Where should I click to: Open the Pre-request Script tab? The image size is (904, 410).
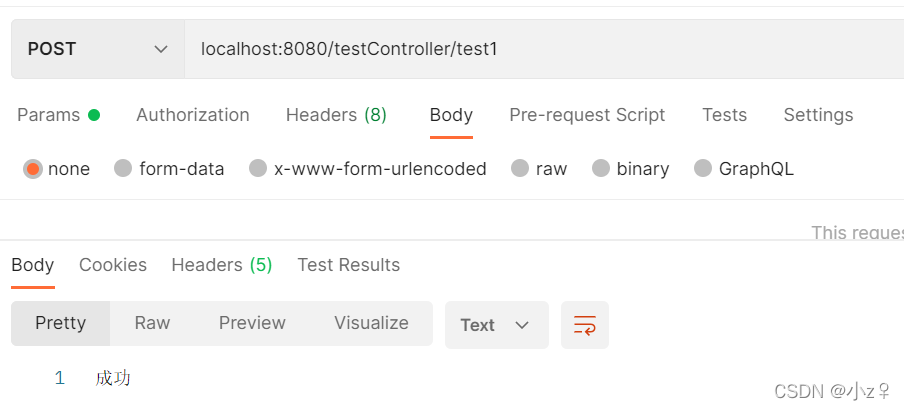587,115
